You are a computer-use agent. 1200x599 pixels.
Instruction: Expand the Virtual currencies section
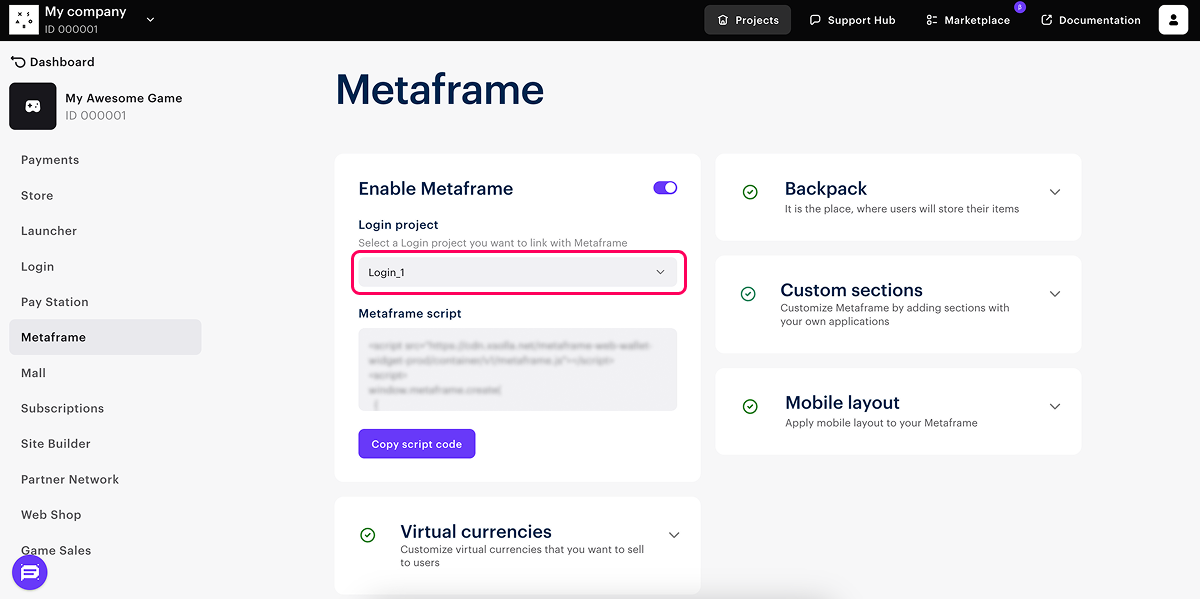click(x=674, y=535)
